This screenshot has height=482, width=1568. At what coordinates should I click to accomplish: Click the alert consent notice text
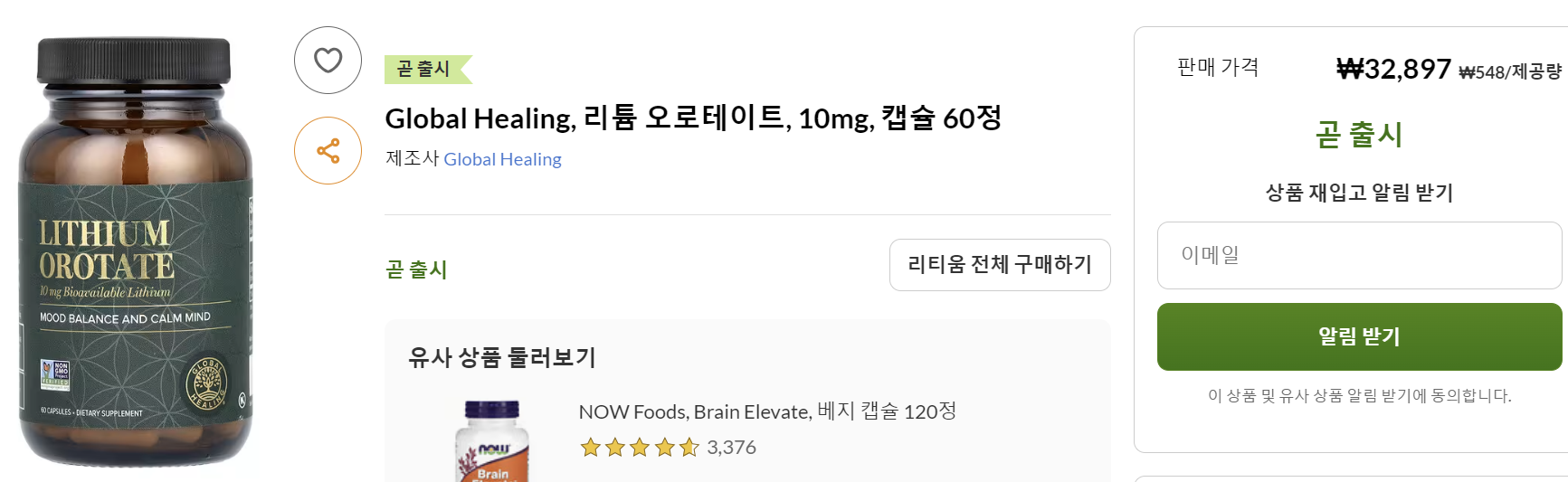click(1359, 396)
